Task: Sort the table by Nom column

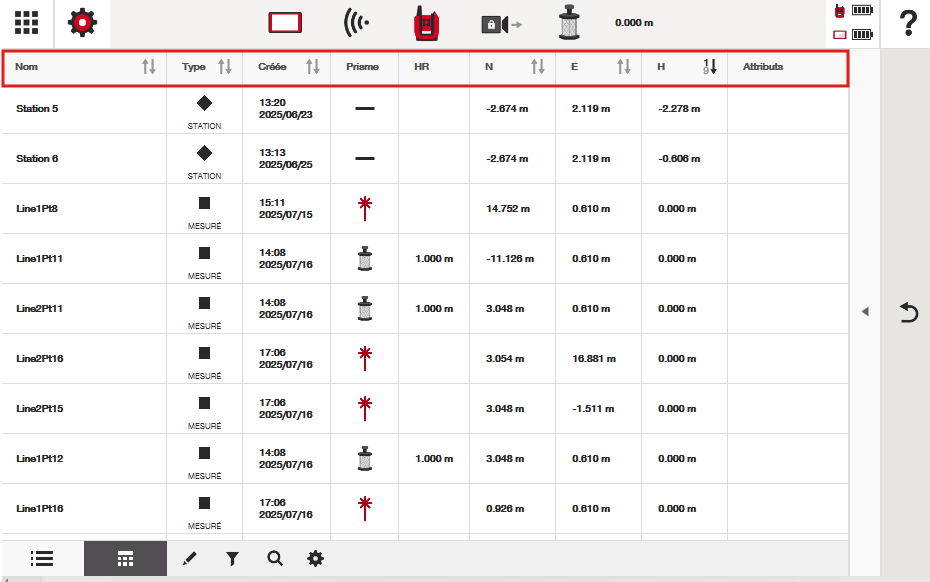Action: pos(149,67)
